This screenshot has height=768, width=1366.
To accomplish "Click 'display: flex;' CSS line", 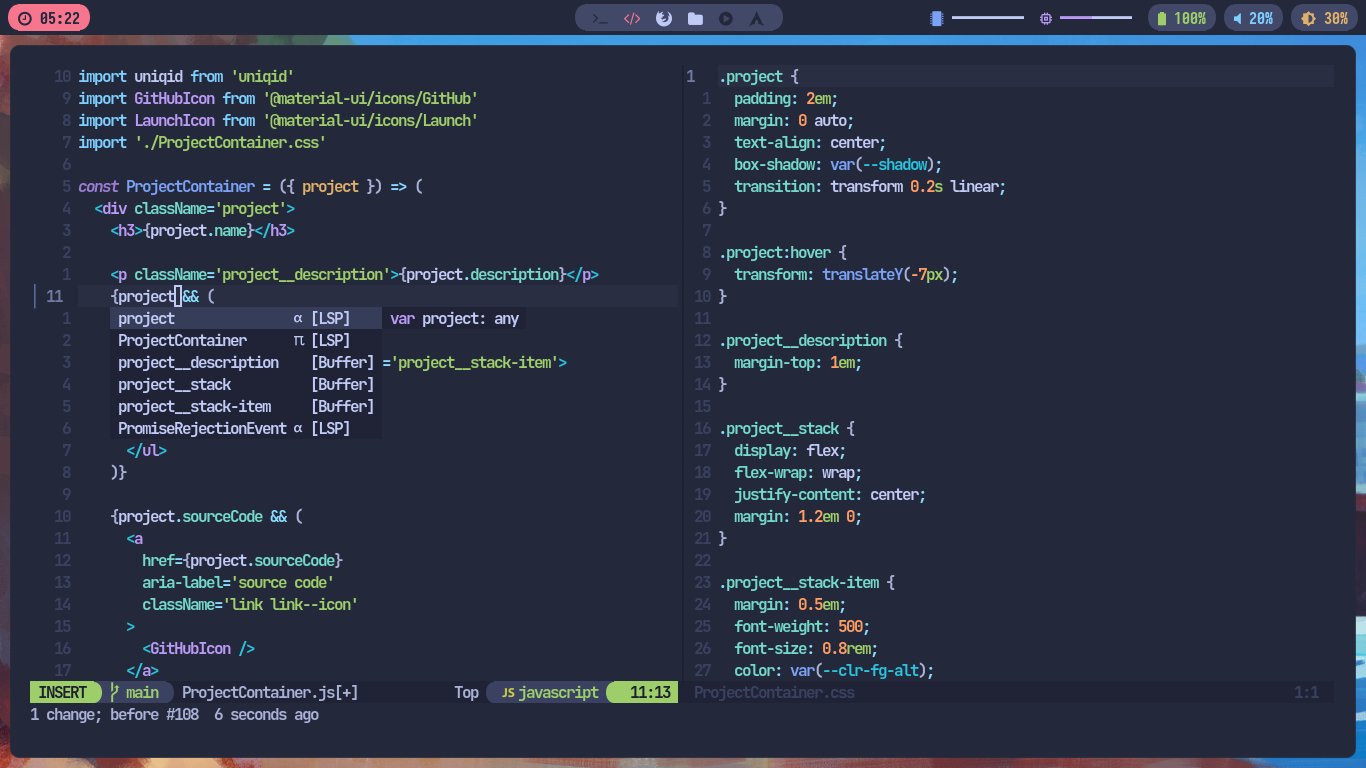I will click(x=790, y=450).
